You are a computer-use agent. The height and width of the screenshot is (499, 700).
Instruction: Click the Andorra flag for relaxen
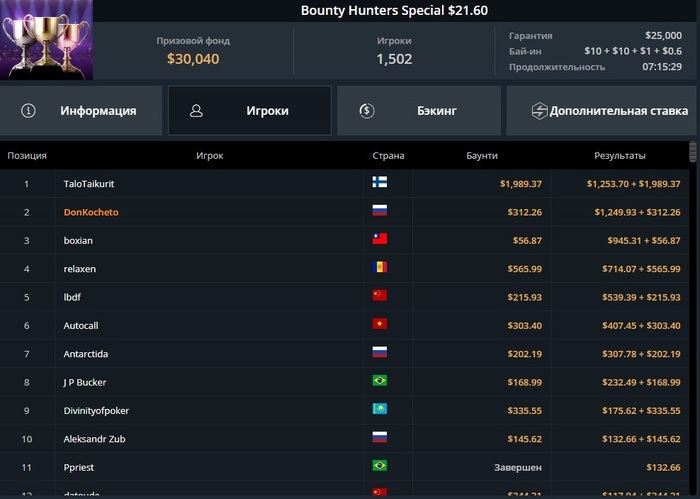[380, 267]
